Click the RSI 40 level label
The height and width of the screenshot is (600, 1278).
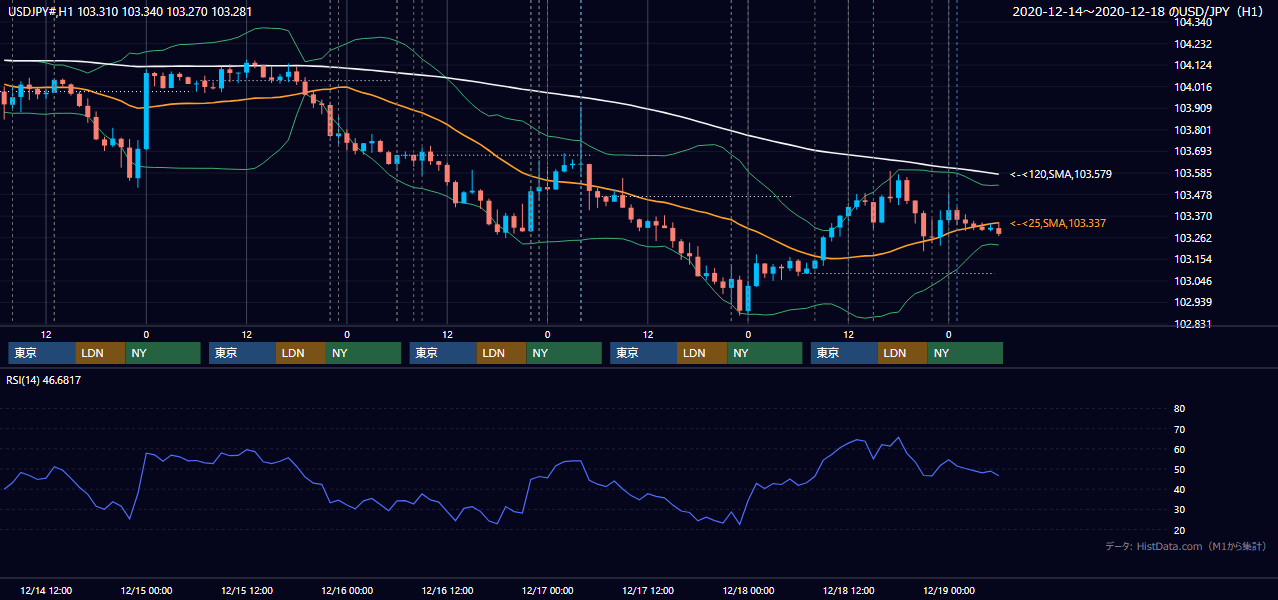(1179, 489)
